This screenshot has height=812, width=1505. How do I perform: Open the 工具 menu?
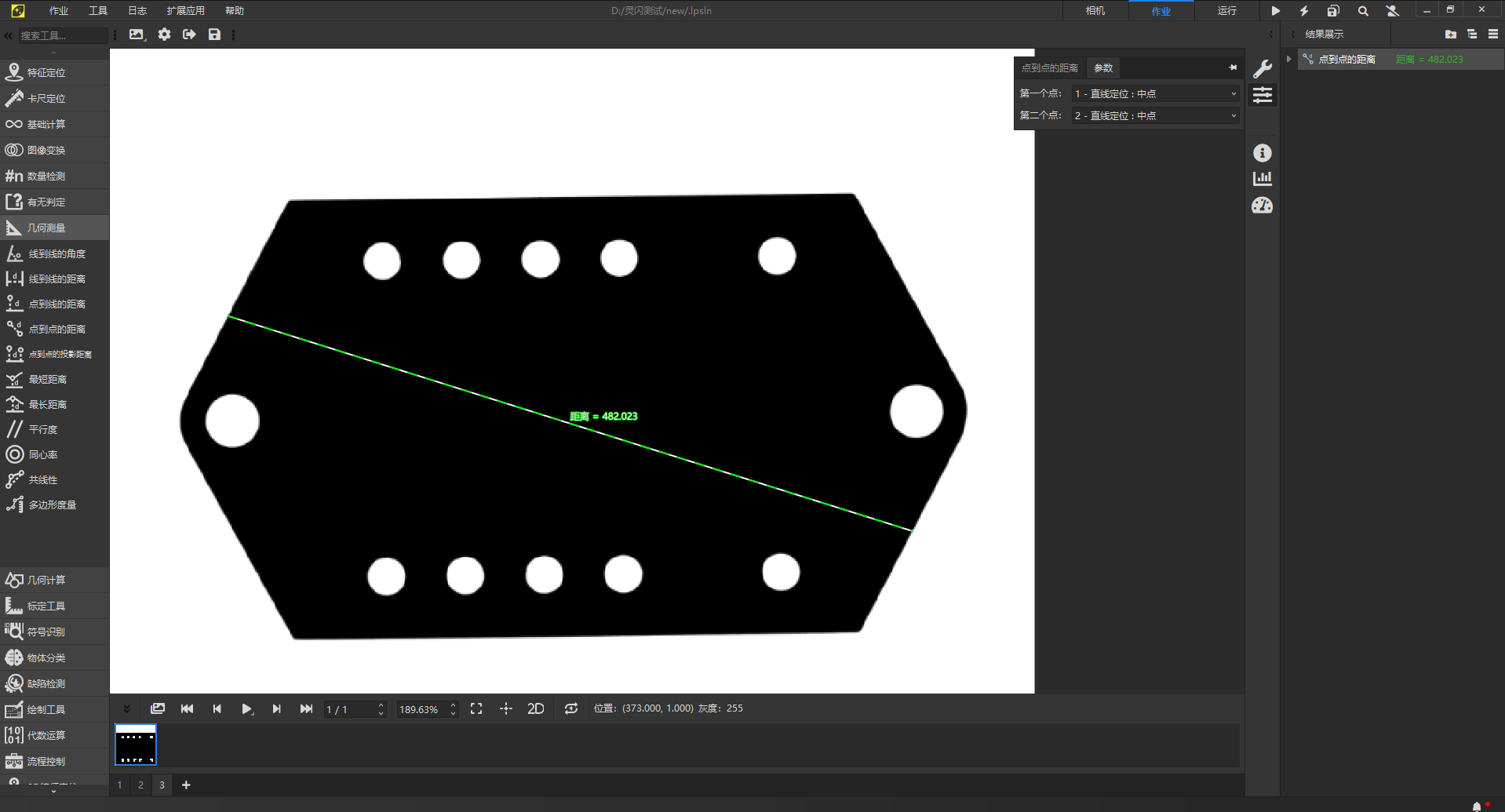[98, 11]
